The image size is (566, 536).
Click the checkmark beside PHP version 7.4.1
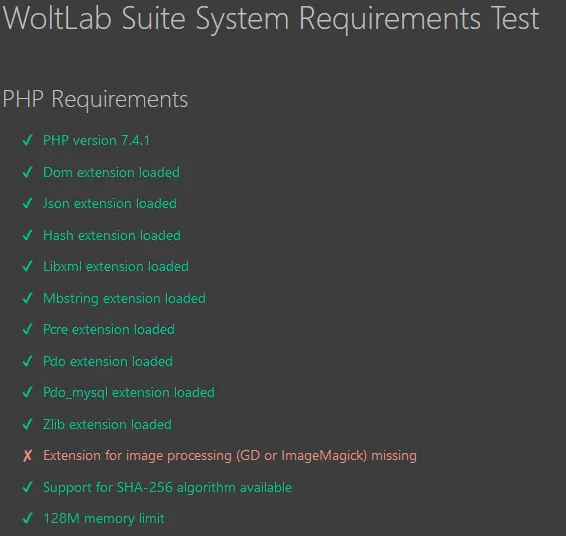pyautogui.click(x=27, y=140)
